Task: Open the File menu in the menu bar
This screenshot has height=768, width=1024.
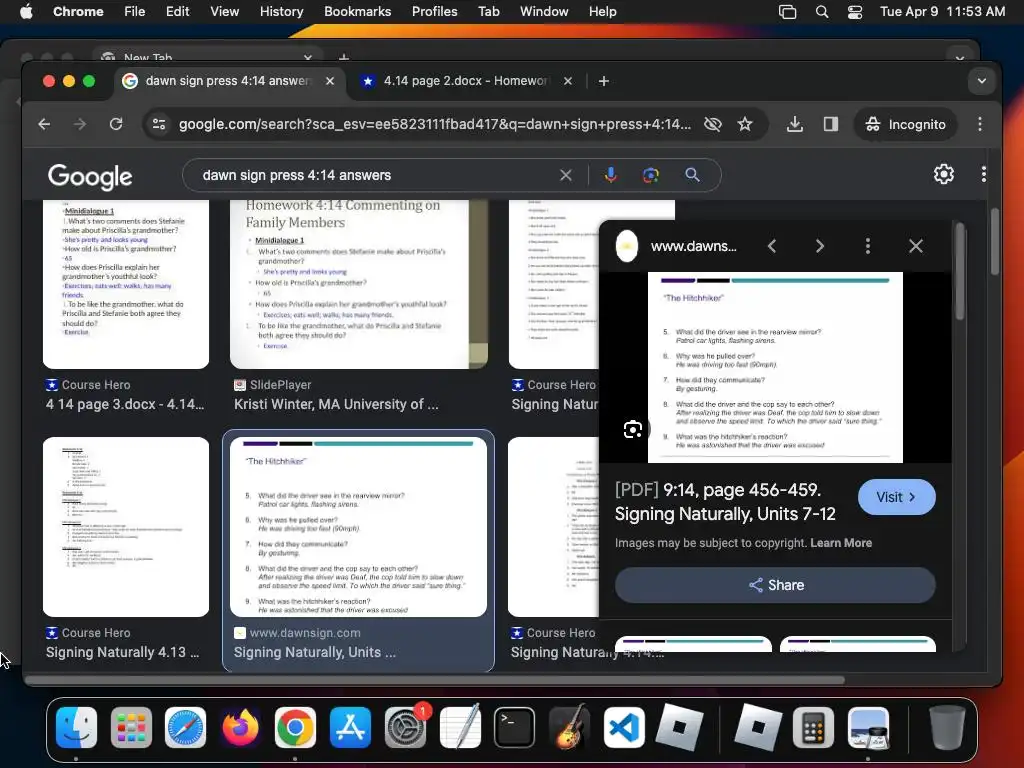Action: [135, 11]
